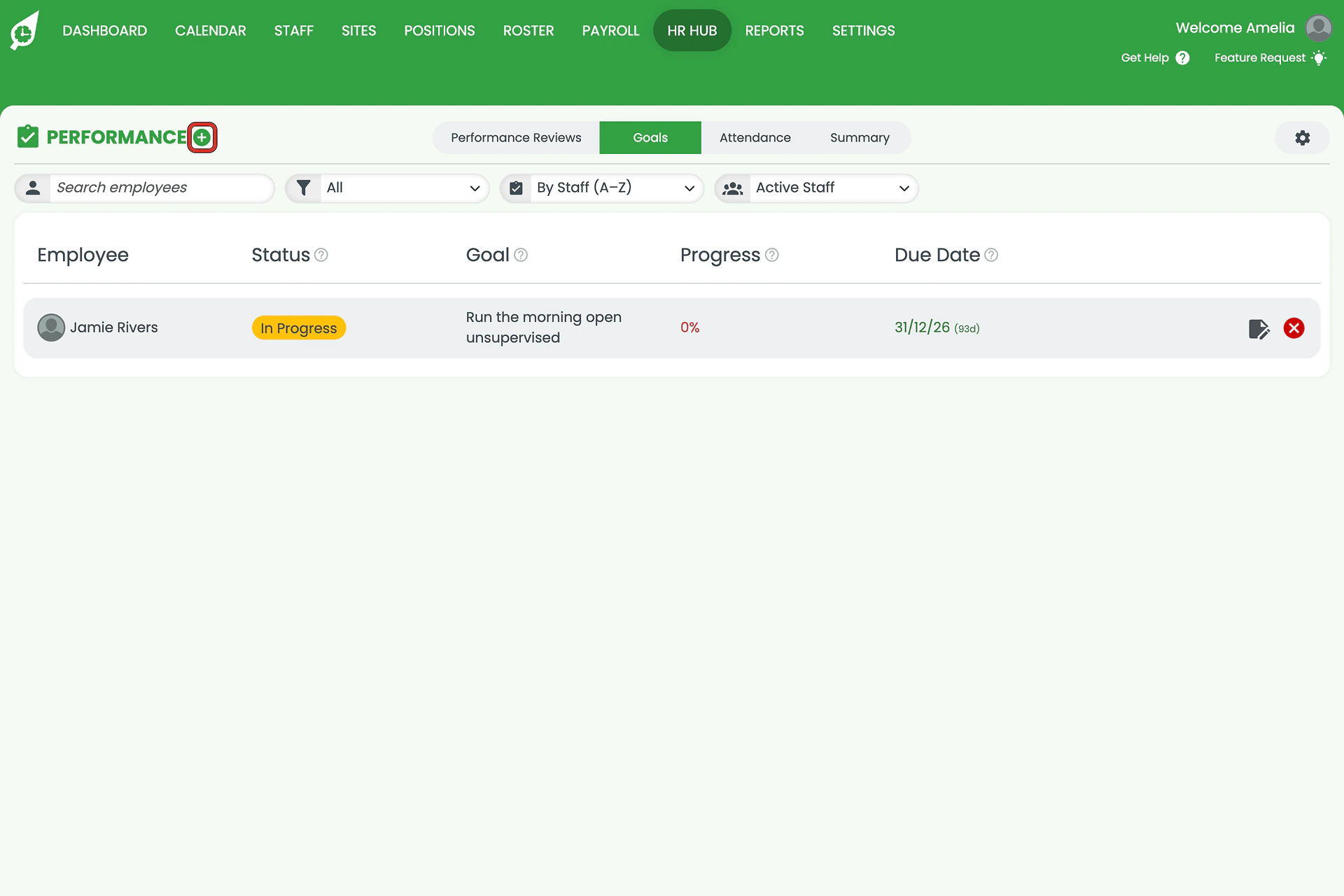This screenshot has width=1344, height=896.
Task: Go to Roster menu
Action: point(528,31)
